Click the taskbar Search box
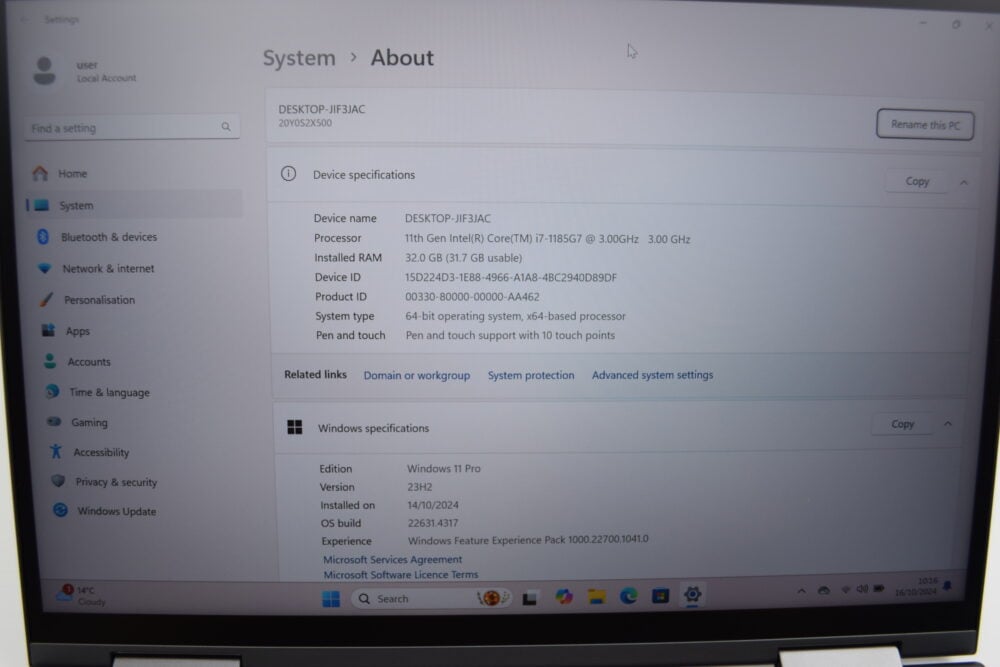This screenshot has width=1000, height=667. pyautogui.click(x=431, y=599)
